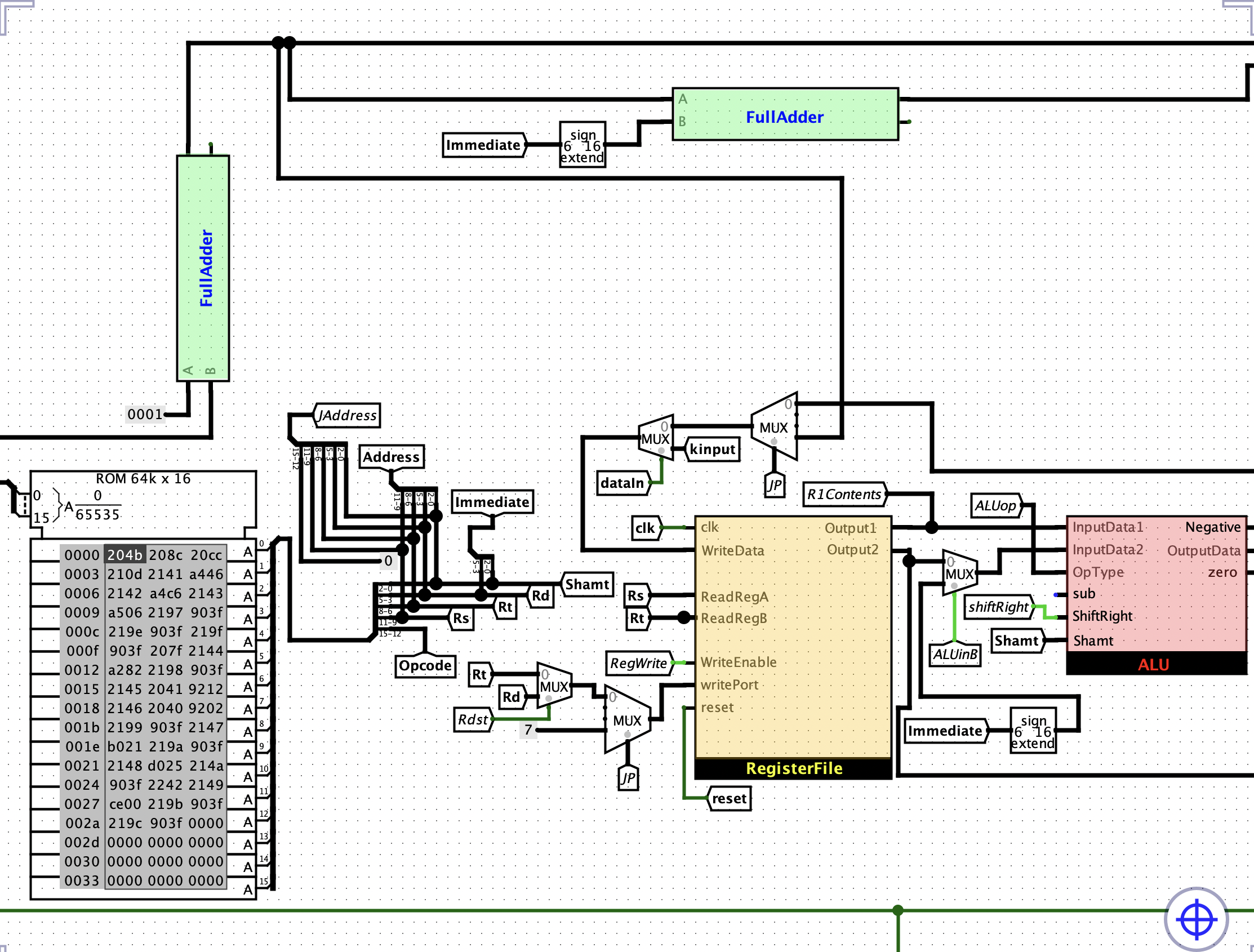Select the large MUX fed by constant 7
The height and width of the screenshot is (952, 1254).
pos(628,719)
